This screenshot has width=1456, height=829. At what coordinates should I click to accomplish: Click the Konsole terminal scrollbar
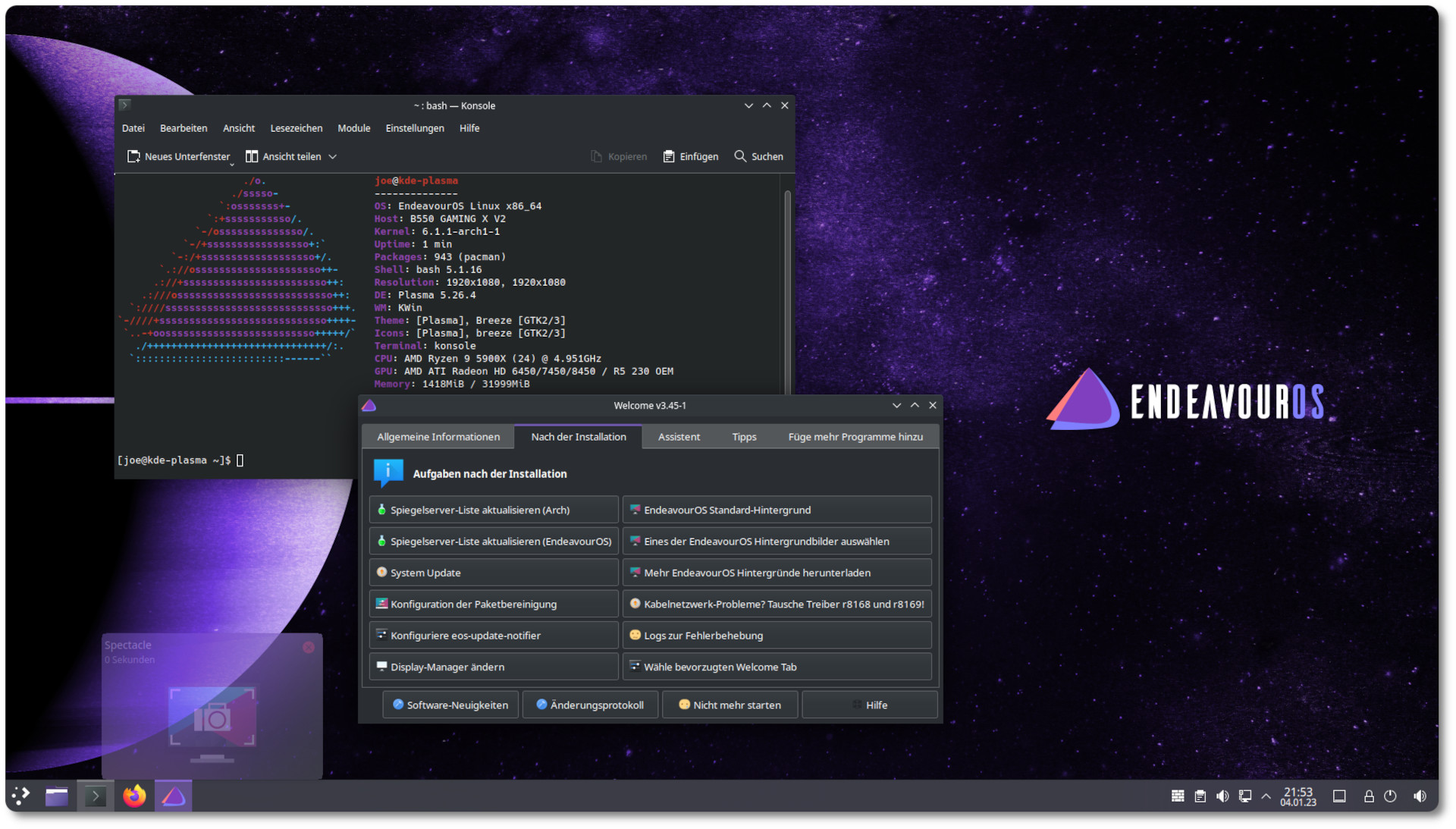(x=787, y=288)
